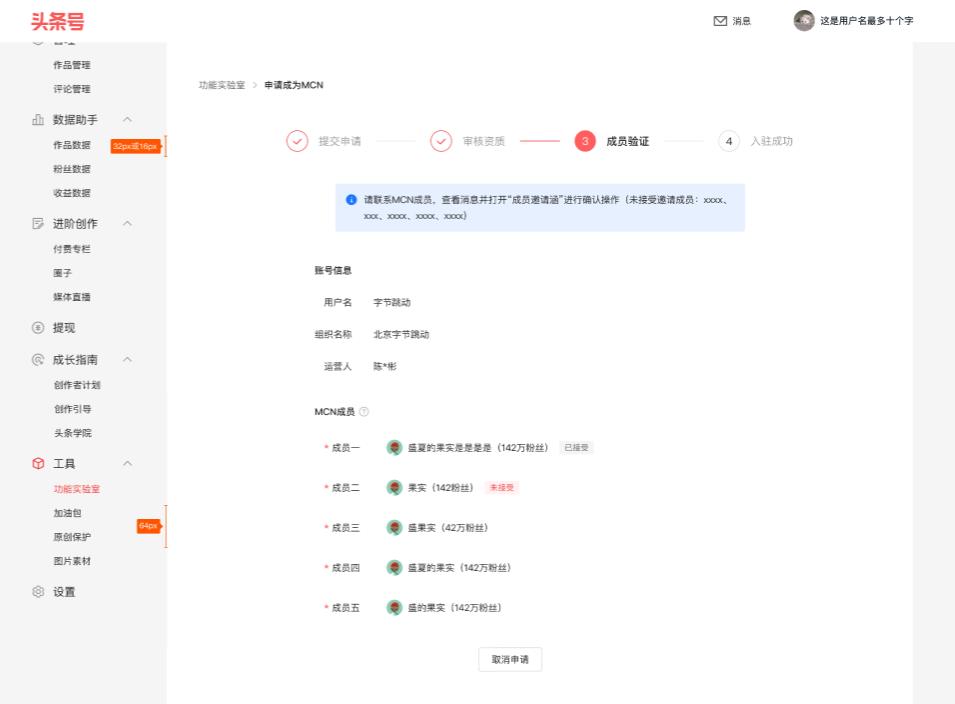Go to 粉丝数据 page

pos(72,169)
